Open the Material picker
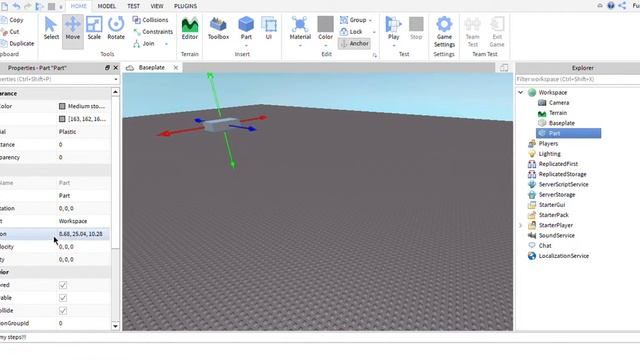640x360 pixels. [x=300, y=28]
